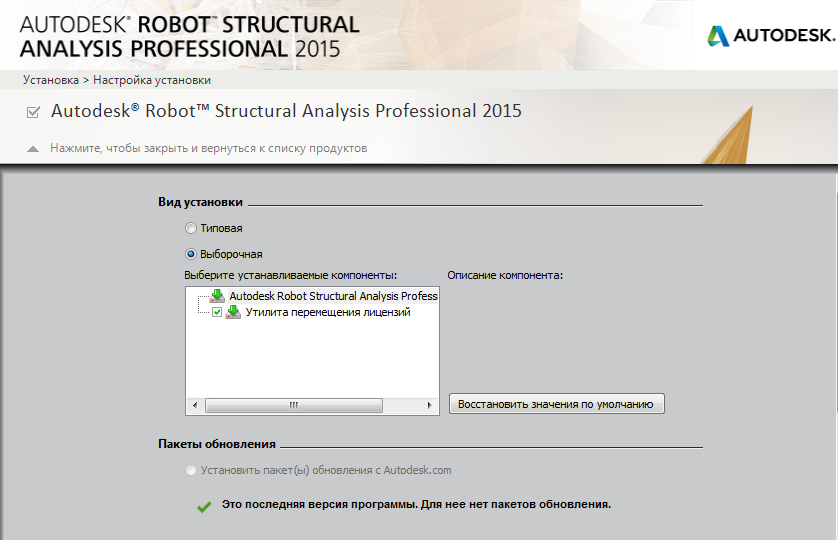This screenshot has height=540, width=838.
Task: Click the Autodesk Robot Structural Analysis Professional 2015 heading
Action: point(286,111)
